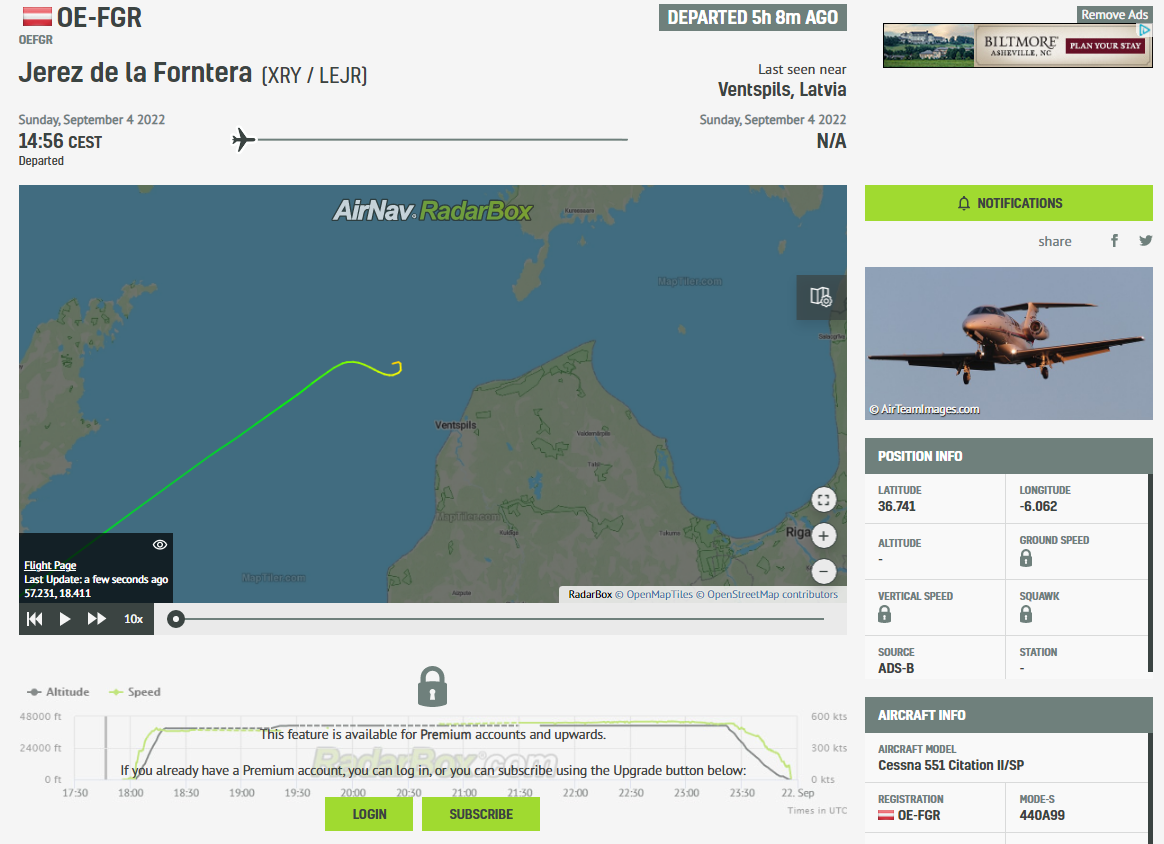Click the Jerez de la Forntera heading

pyautogui.click(x=135, y=73)
